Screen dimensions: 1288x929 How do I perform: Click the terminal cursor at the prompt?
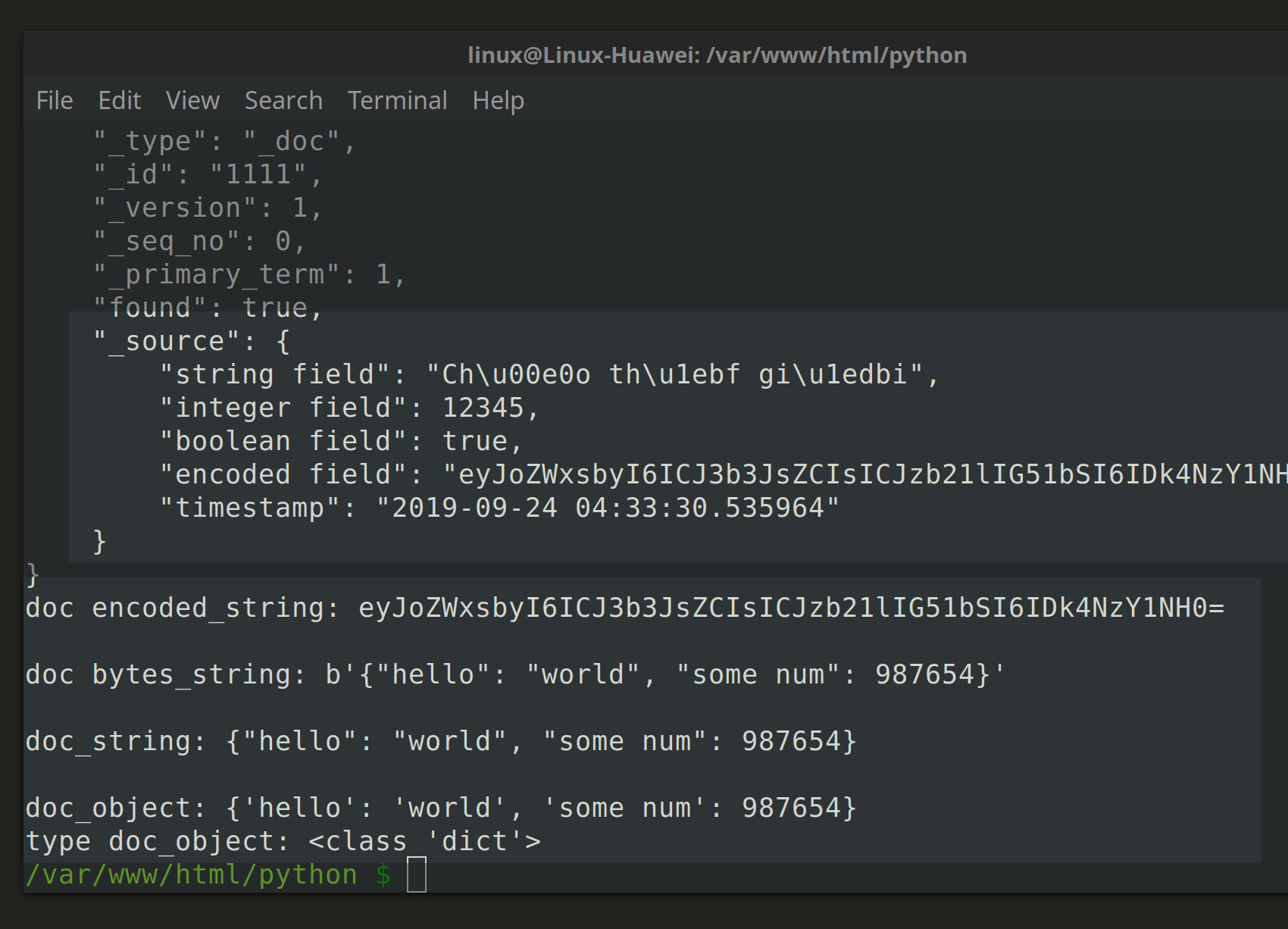[417, 875]
